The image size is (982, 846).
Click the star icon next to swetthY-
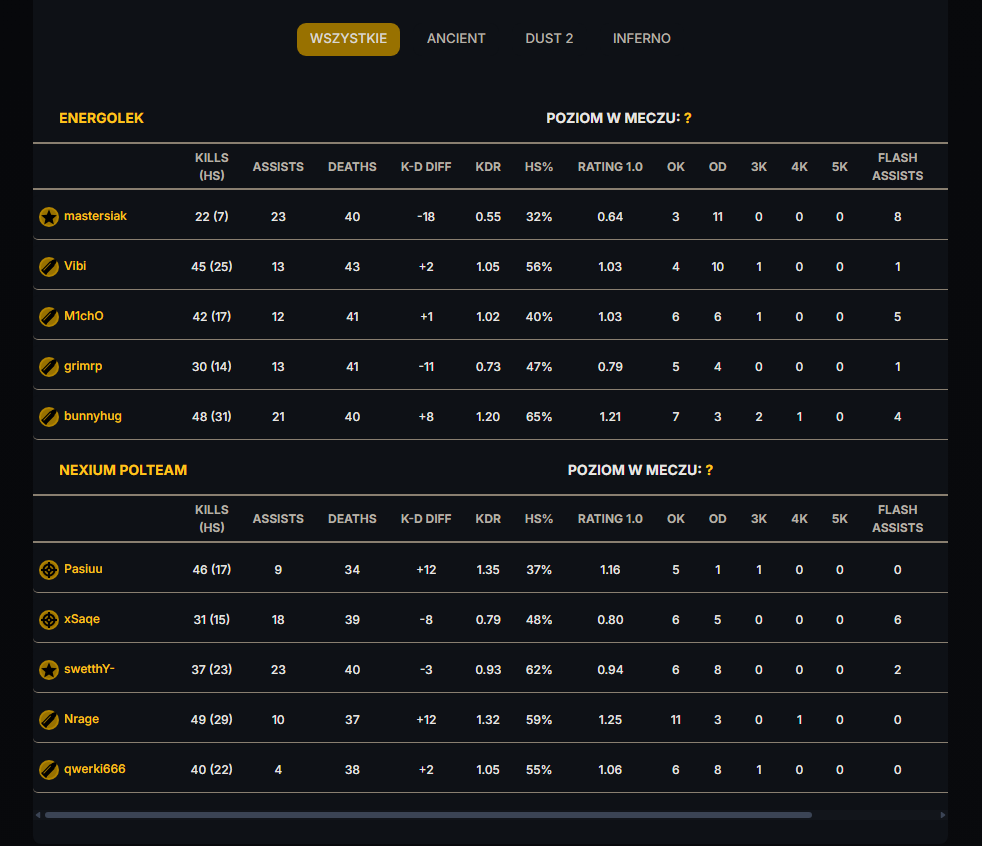(x=49, y=670)
